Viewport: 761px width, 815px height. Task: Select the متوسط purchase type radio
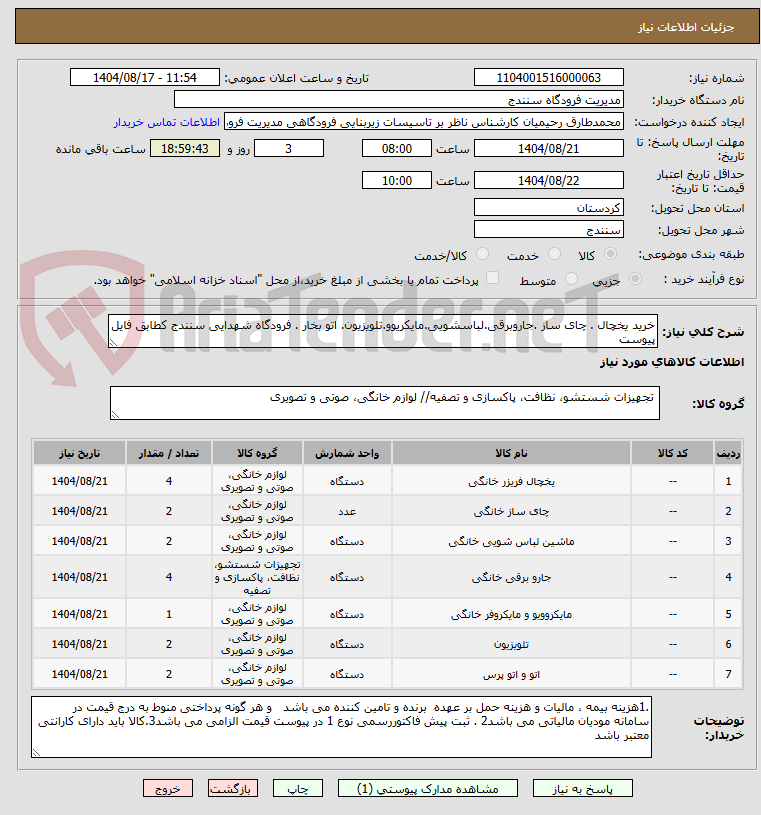pyautogui.click(x=571, y=279)
